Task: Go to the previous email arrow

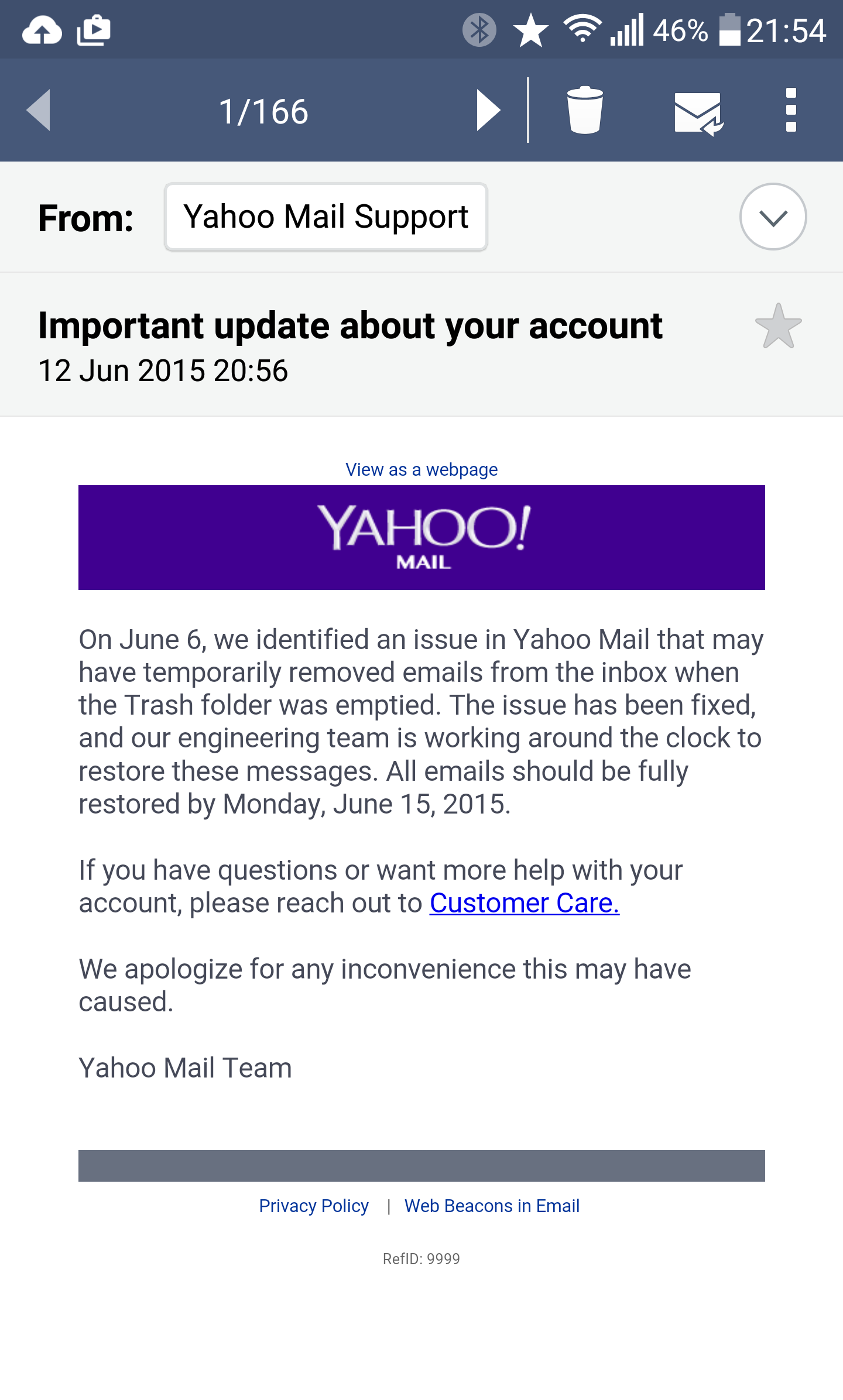Action: pos(39,110)
